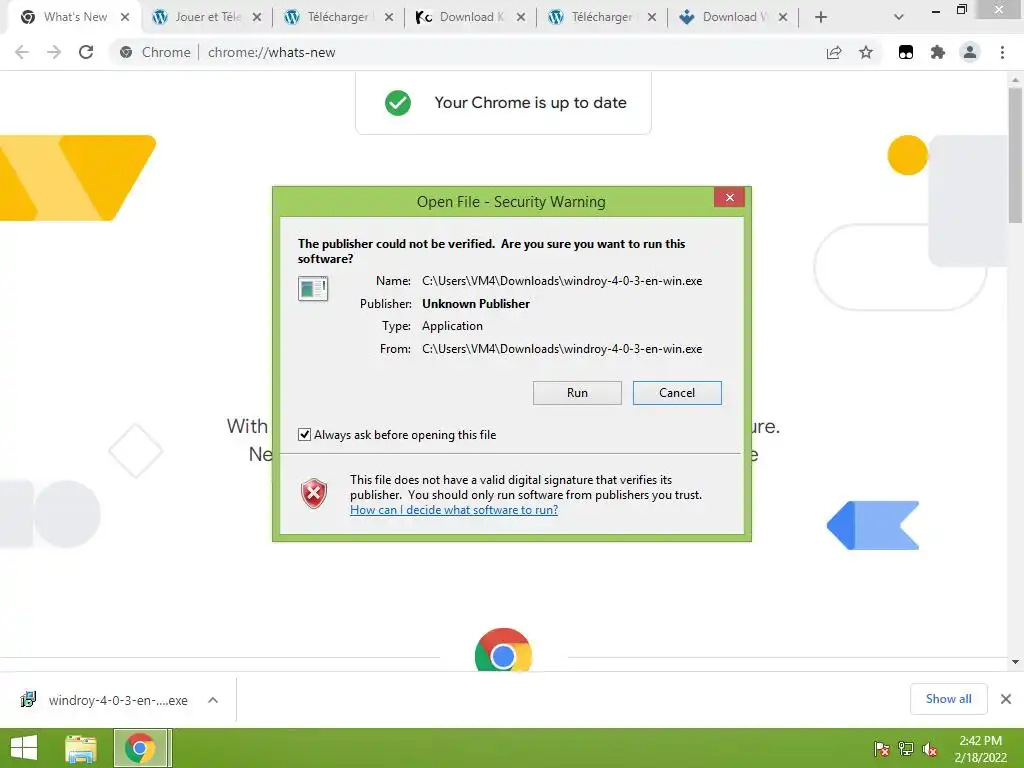Open the Chrome three-dot menu
This screenshot has height=768, width=1024.
pyautogui.click(x=1002, y=52)
